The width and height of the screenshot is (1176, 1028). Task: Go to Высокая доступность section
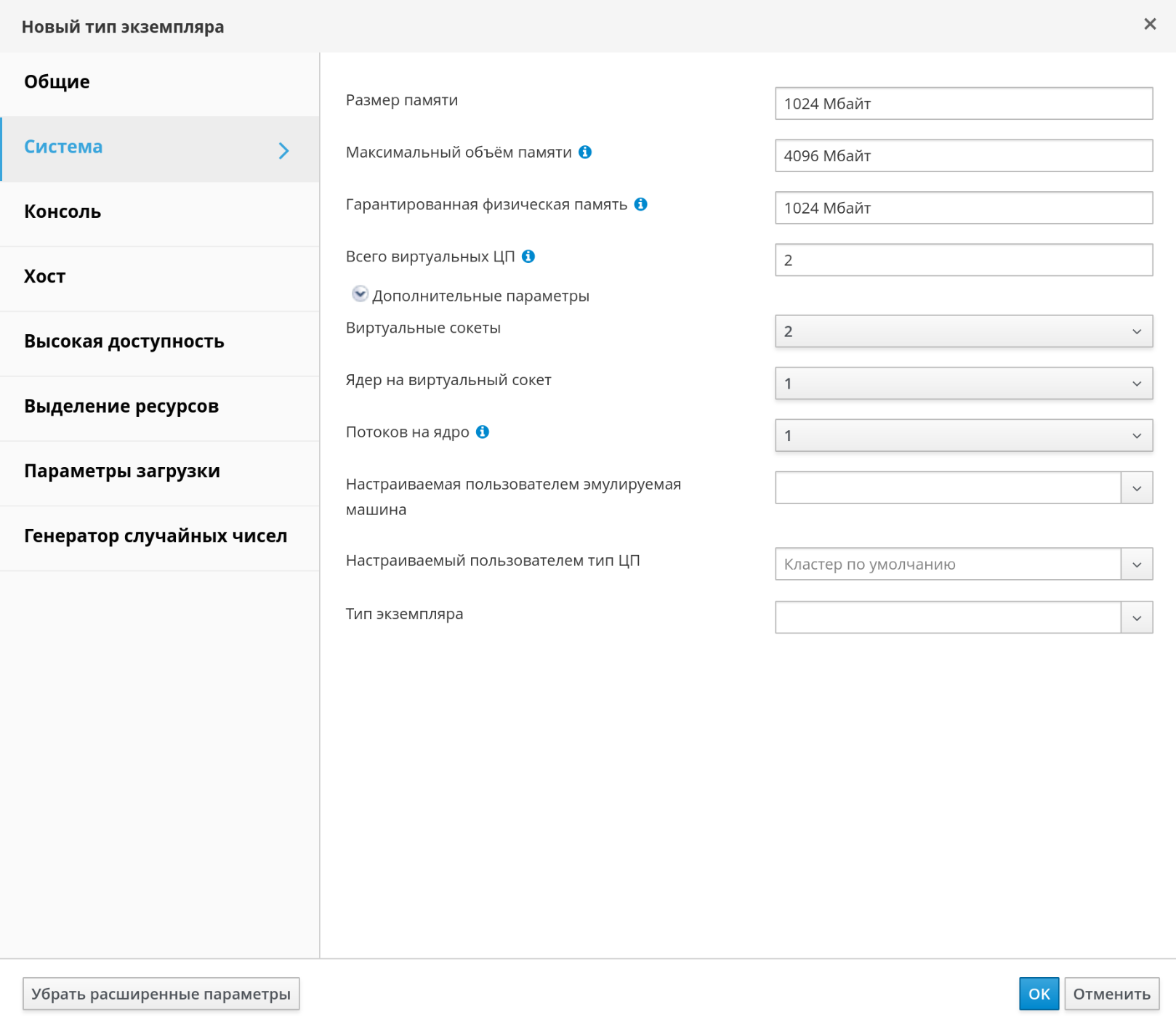pos(124,341)
